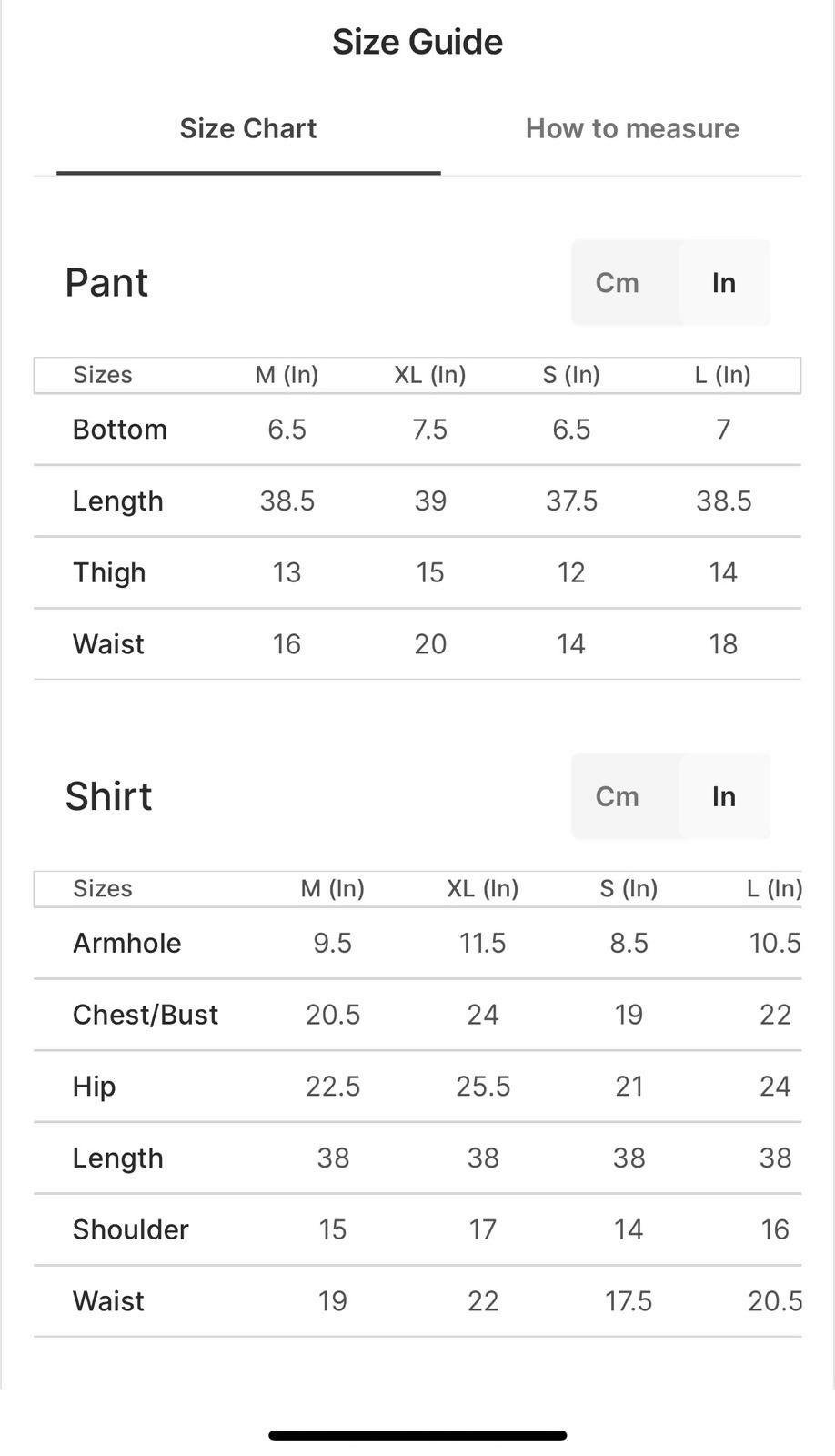Select In units for the Pant table
835x1456 pixels.
pos(724,283)
